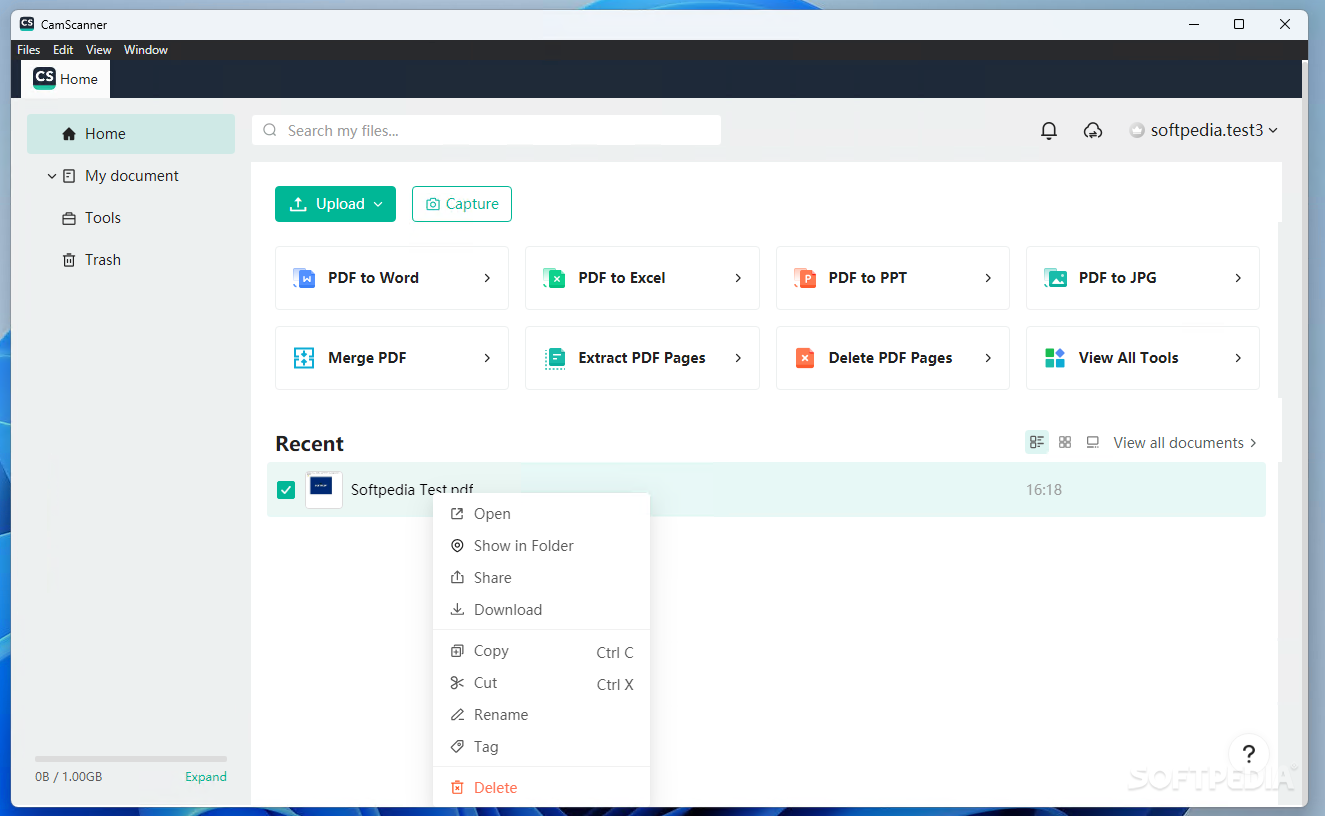This screenshot has width=1325, height=816.
Task: Click the Tools item in the sidebar
Action: [x=131, y=218]
